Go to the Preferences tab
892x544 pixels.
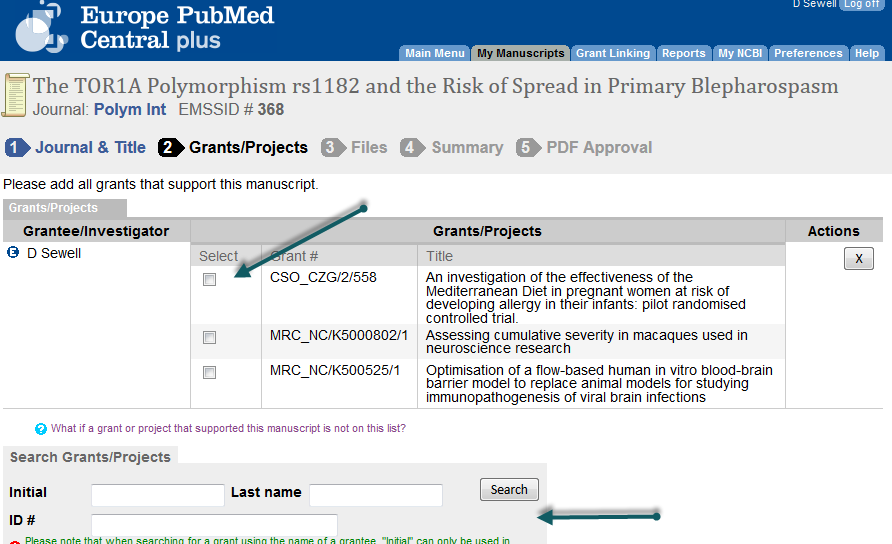click(808, 54)
